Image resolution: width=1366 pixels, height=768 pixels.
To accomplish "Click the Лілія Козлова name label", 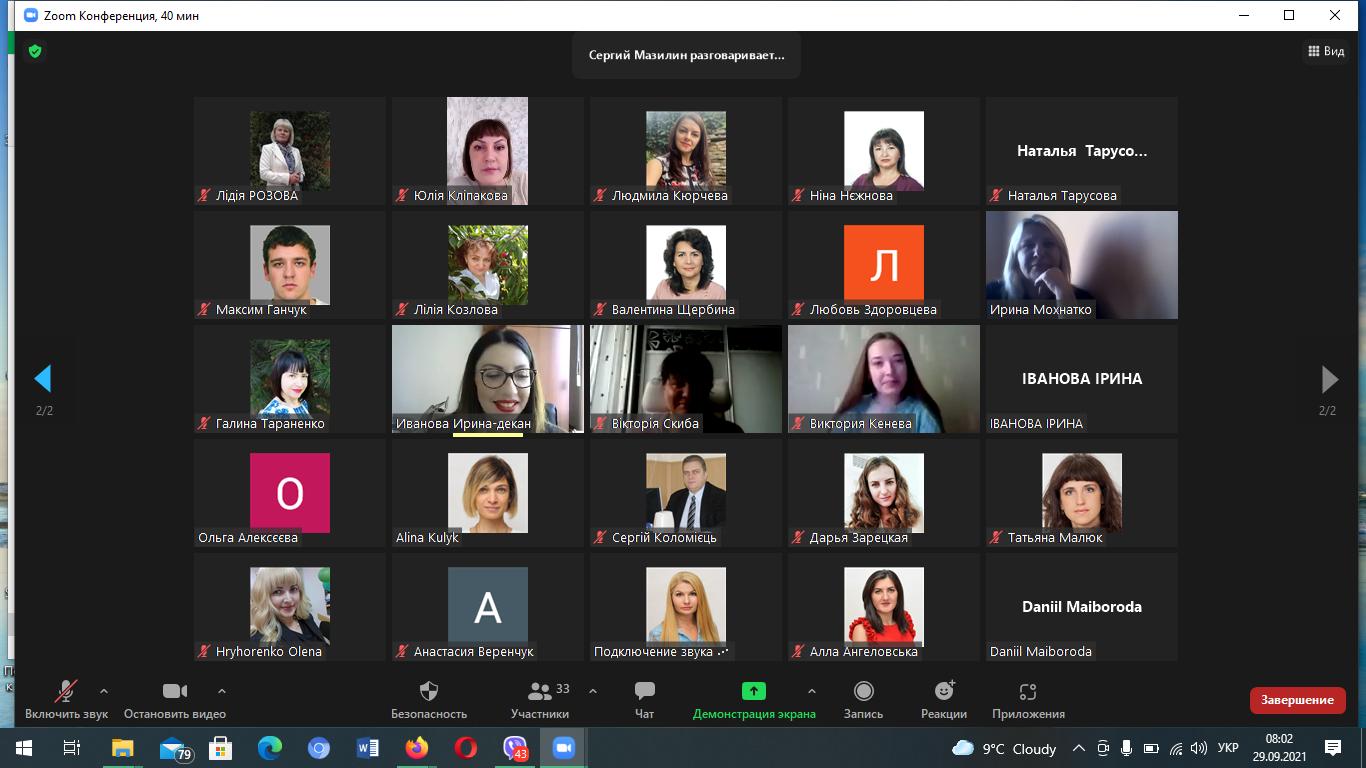I will click(456, 310).
